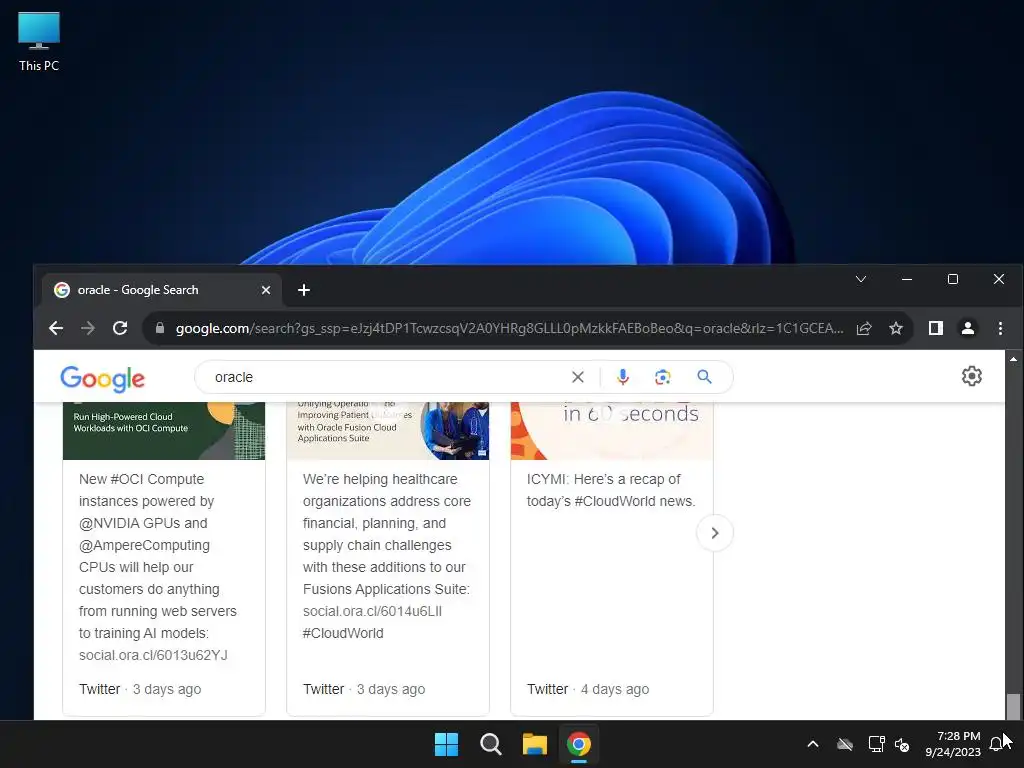This screenshot has width=1024, height=768.
Task: Click the OneDrive cloud tray icon
Action: 845,744
